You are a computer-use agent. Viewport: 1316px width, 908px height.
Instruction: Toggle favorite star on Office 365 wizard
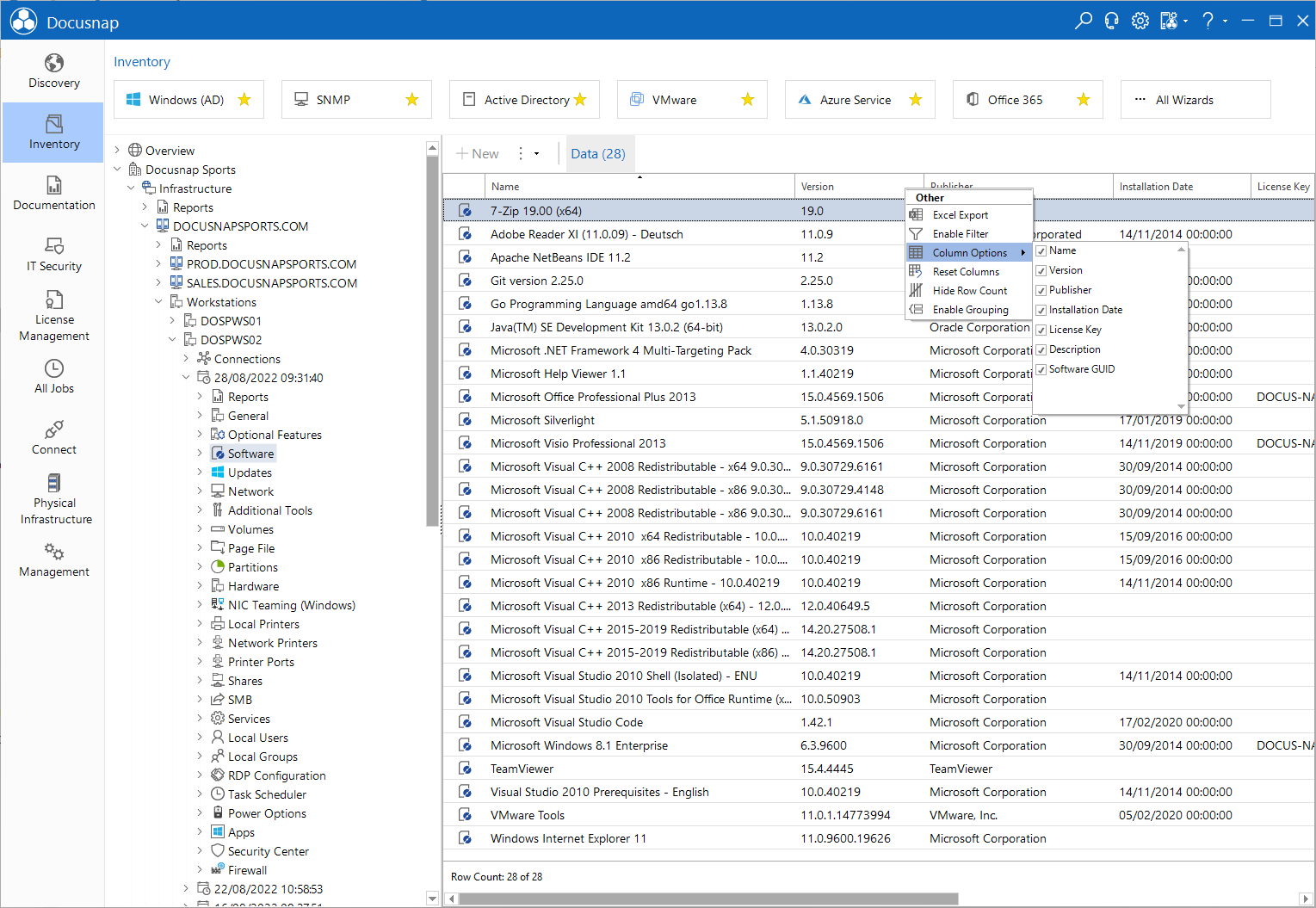[1084, 100]
